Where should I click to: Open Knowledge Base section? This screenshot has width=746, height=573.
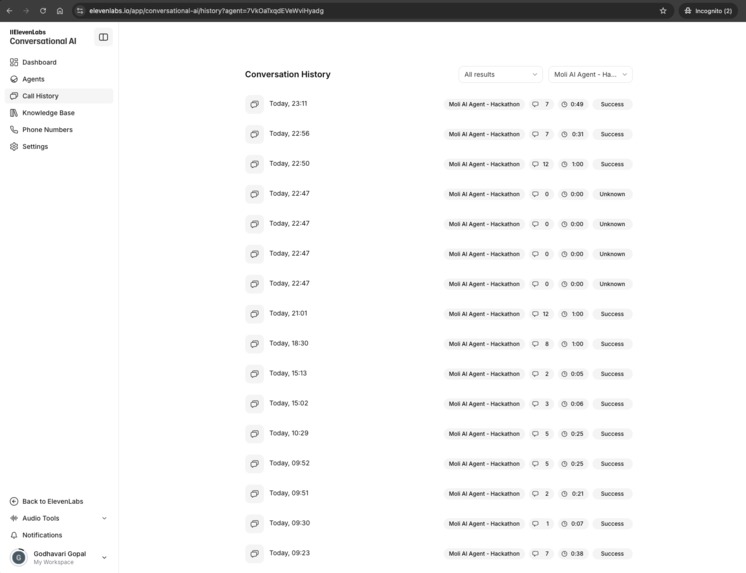pos(59,113)
